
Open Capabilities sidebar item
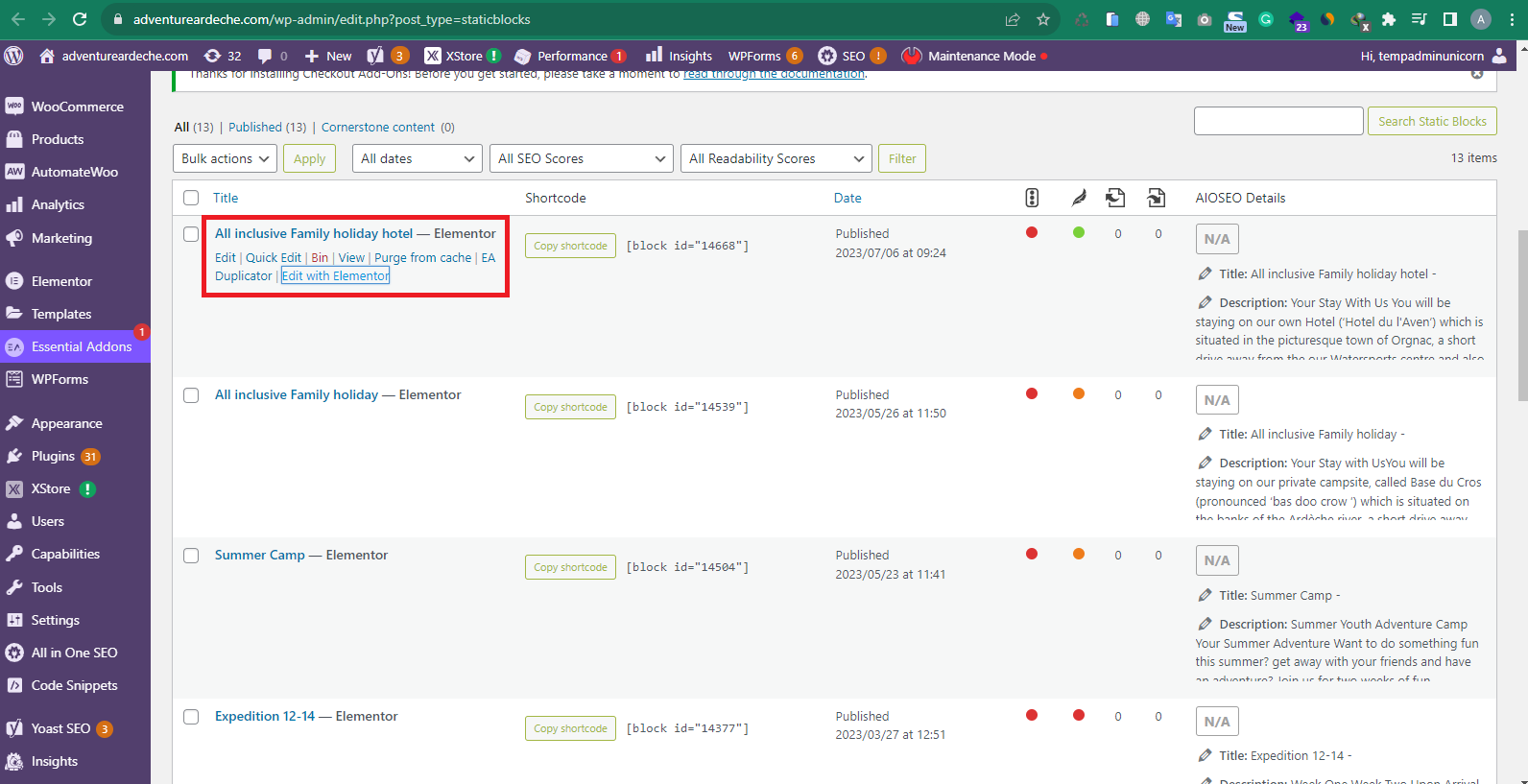75,554
